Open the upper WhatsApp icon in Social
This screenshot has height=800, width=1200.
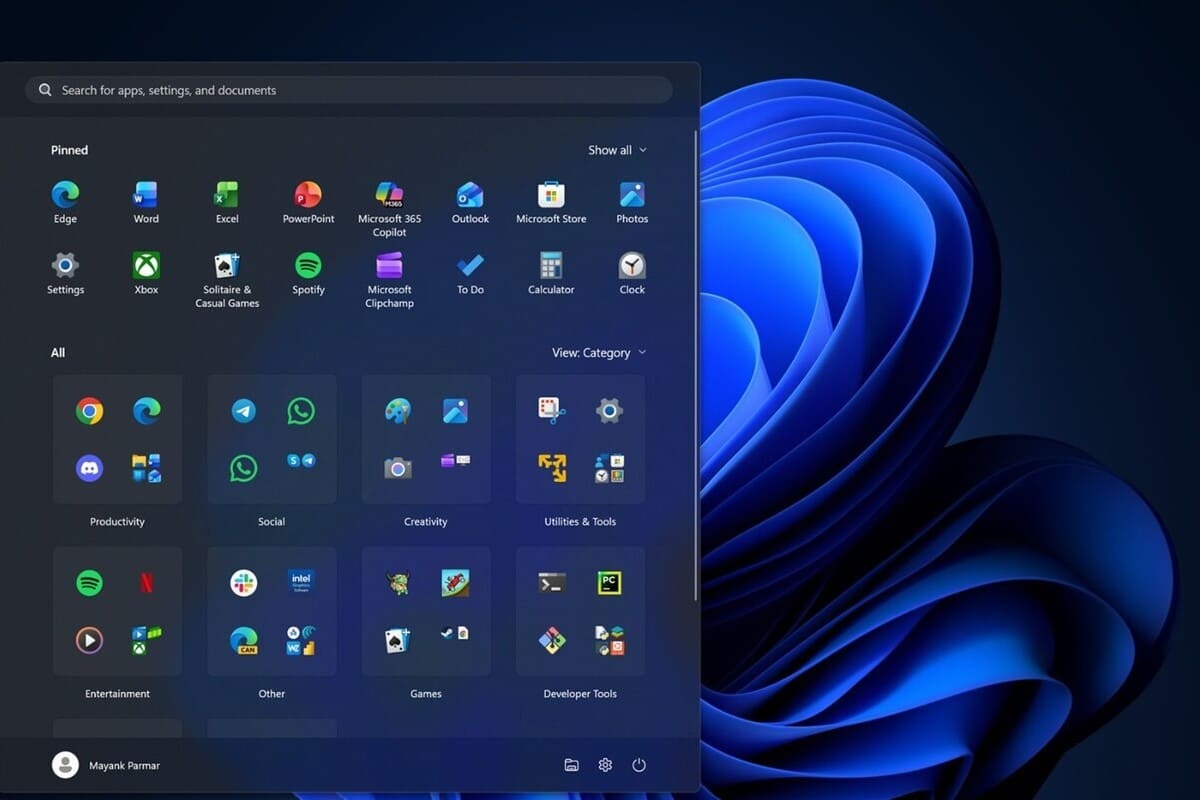click(x=301, y=411)
